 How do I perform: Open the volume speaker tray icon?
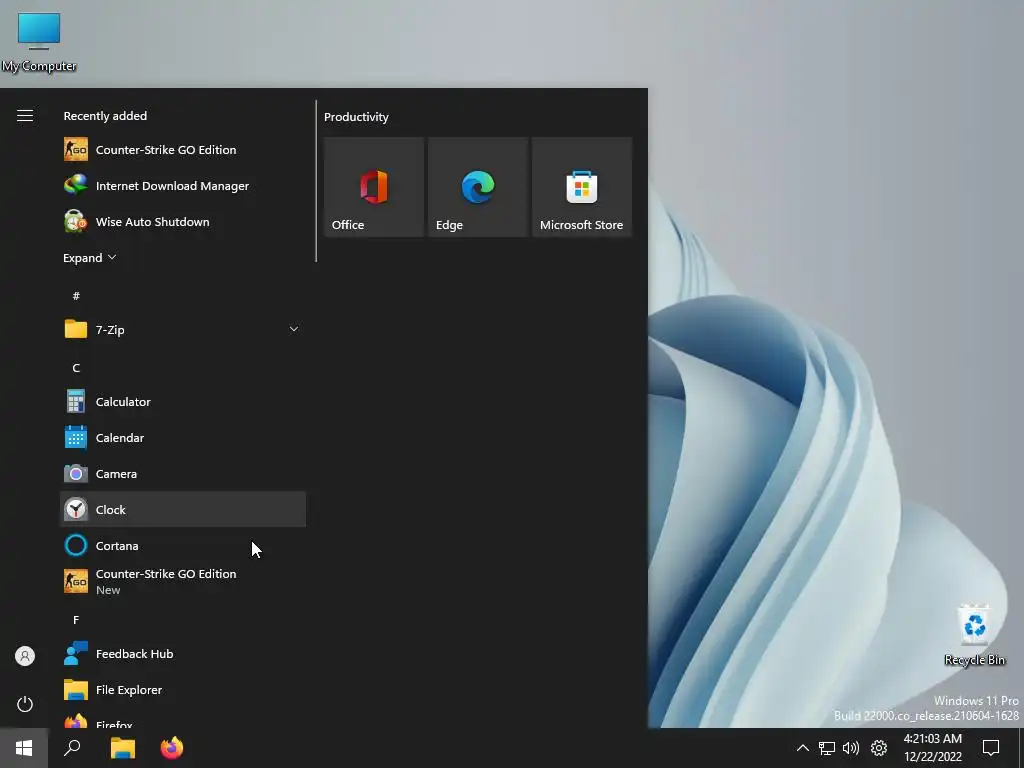coord(851,748)
